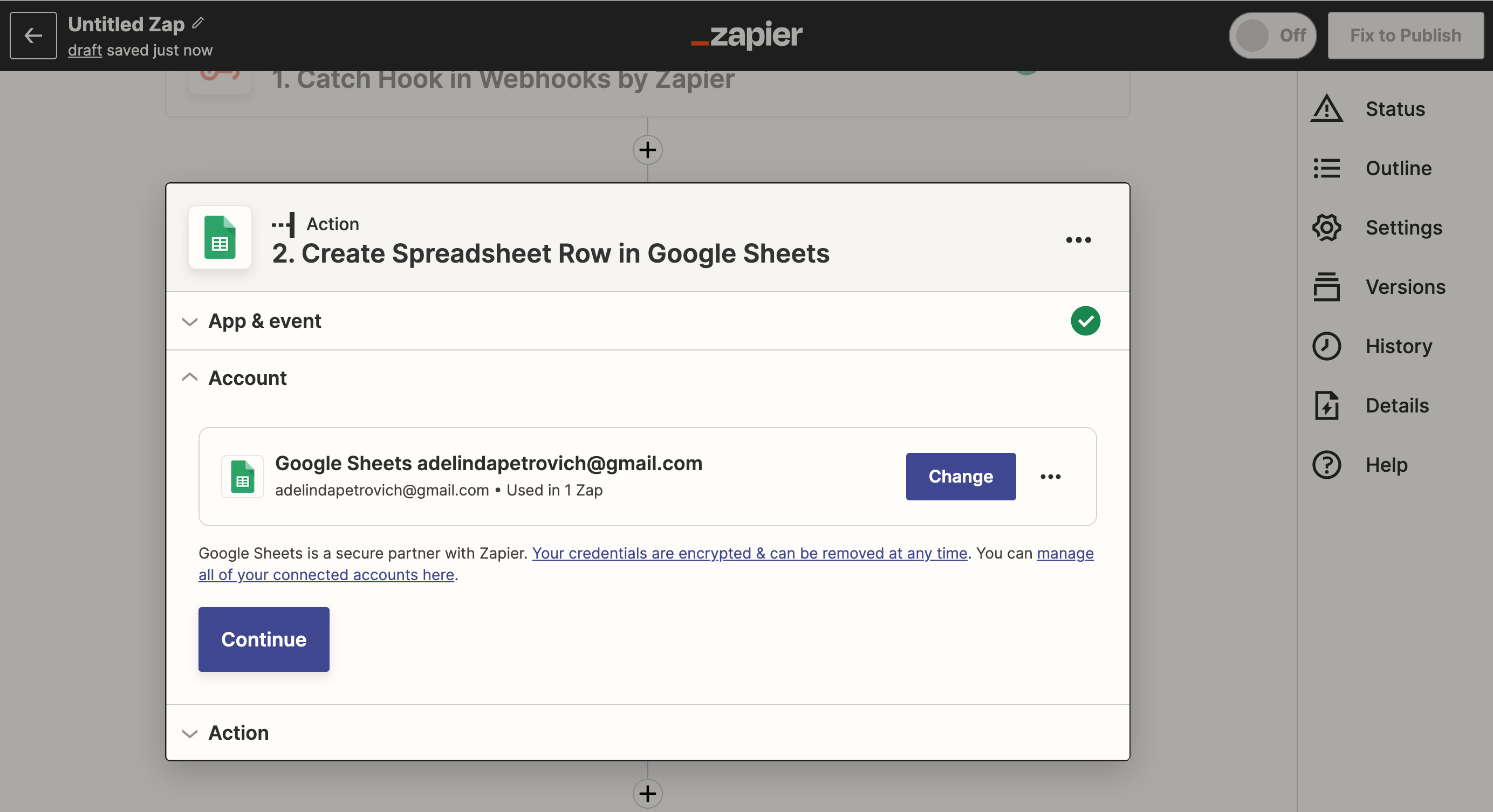Edit Zap name with pencil icon
Screen dimensions: 1493x812
click(198, 23)
